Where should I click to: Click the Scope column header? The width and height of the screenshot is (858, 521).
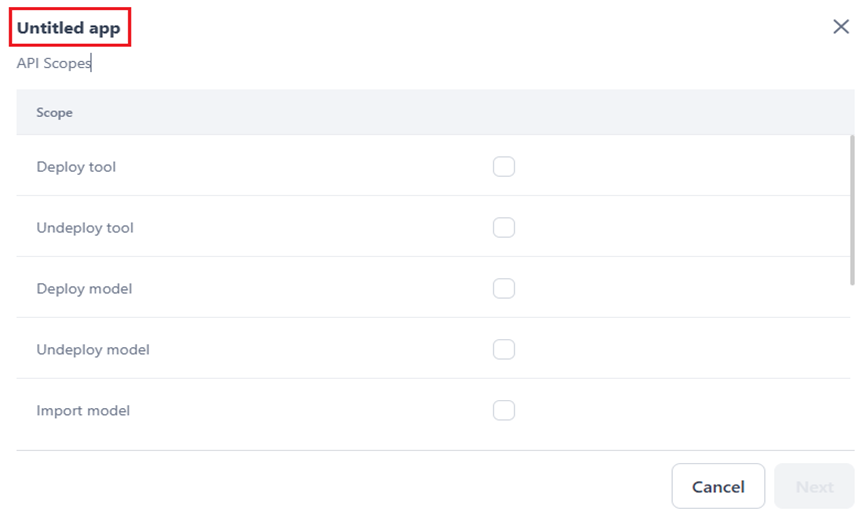click(55, 113)
